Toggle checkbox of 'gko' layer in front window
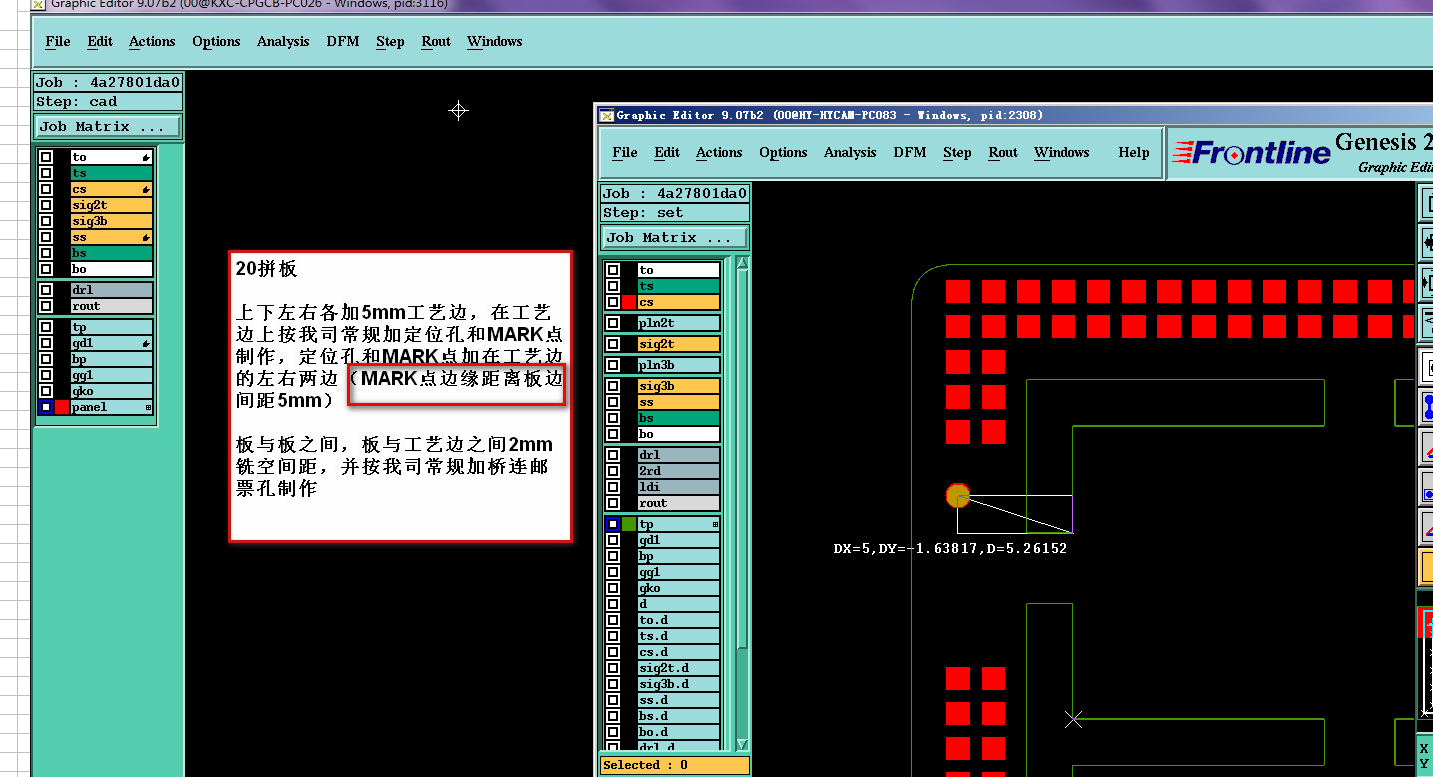The image size is (1433, 777). pyautogui.click(x=613, y=588)
